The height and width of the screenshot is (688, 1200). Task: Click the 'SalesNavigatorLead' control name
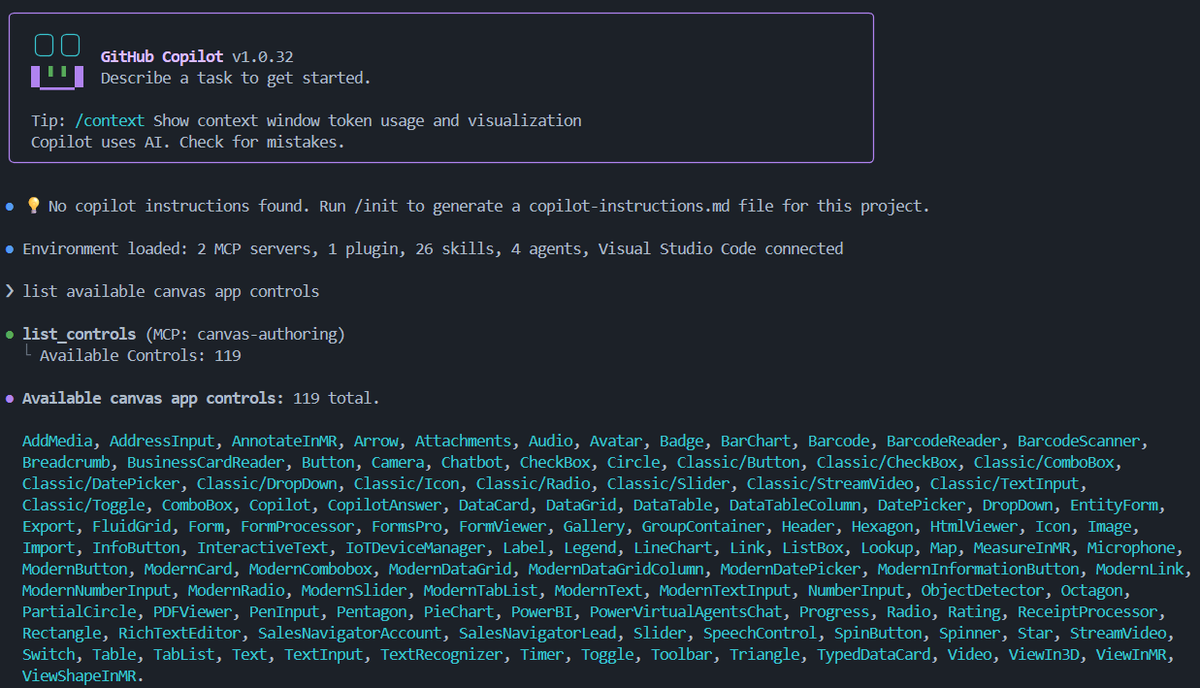tap(537, 633)
